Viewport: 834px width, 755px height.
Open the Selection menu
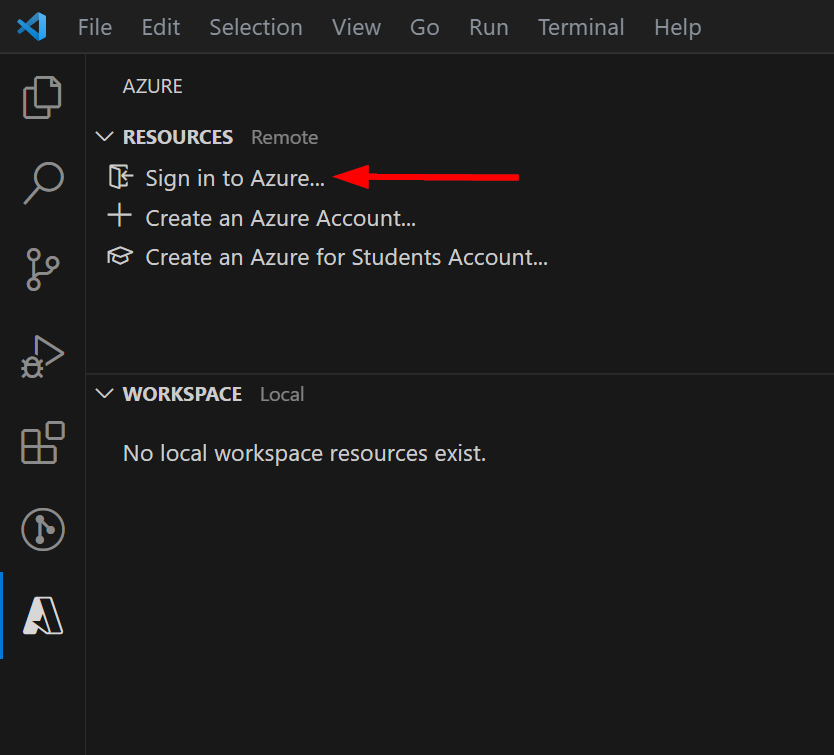click(x=256, y=27)
